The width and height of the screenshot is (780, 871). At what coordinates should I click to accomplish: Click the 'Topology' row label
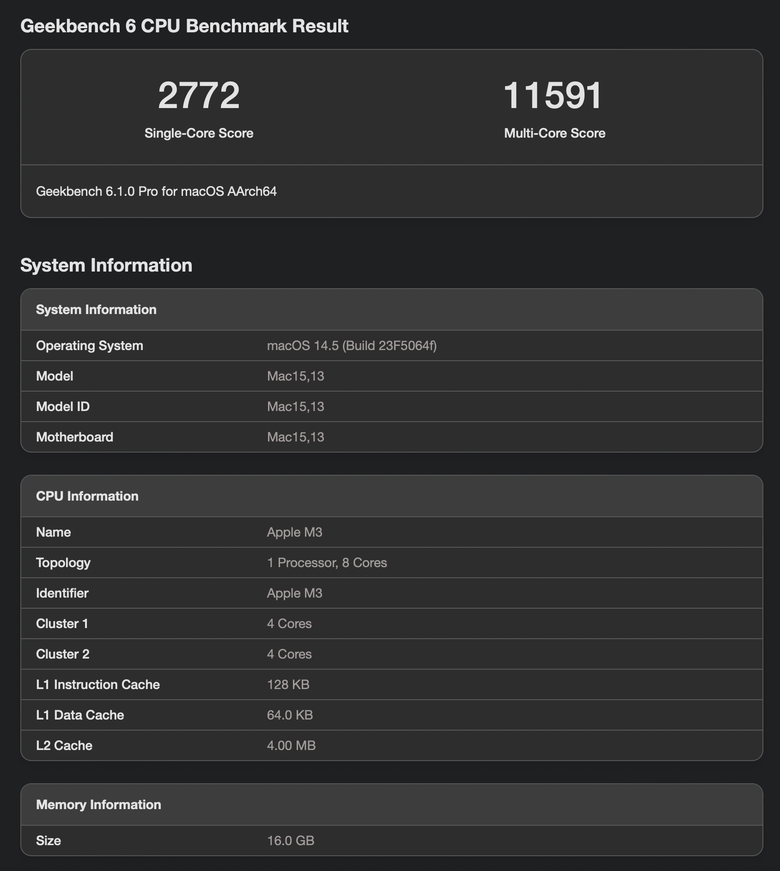point(63,563)
